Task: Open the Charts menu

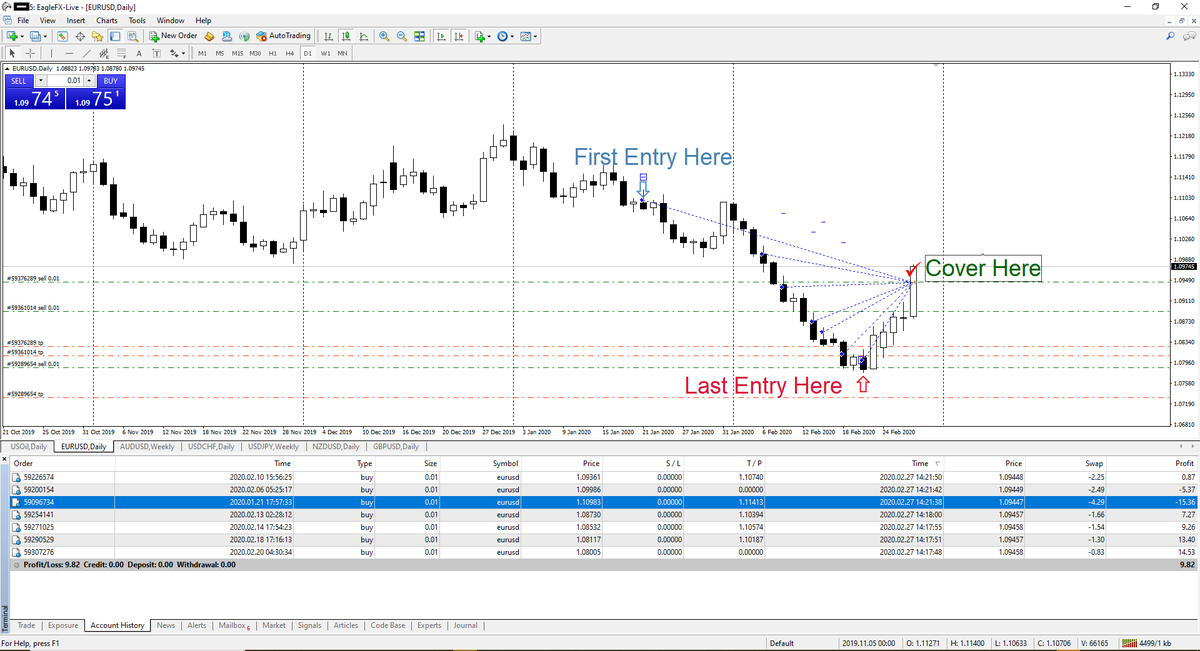Action: (107, 20)
